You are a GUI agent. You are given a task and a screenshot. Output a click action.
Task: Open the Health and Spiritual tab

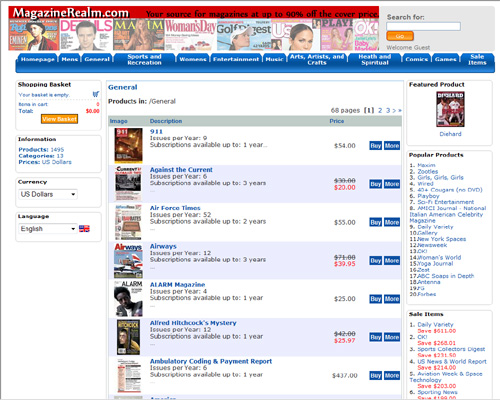pyautogui.click(x=375, y=59)
